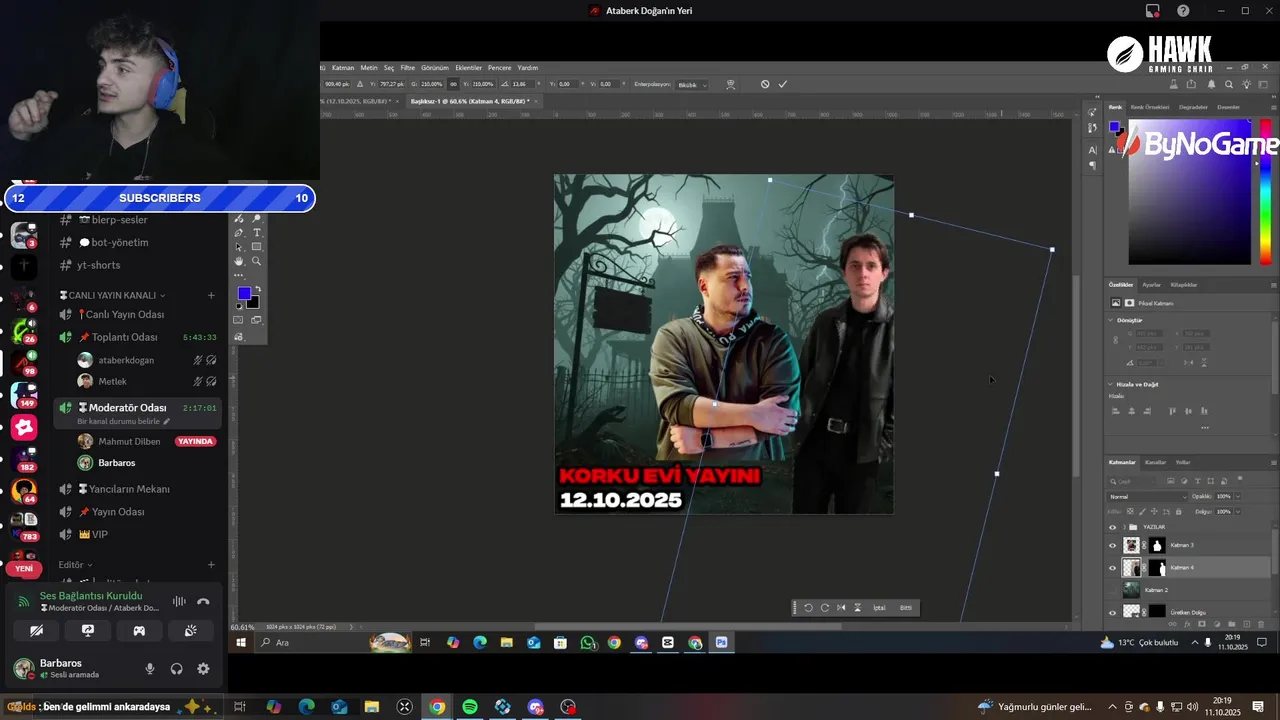Open the Enterpolasyon Bikübik dropdown

click(692, 85)
